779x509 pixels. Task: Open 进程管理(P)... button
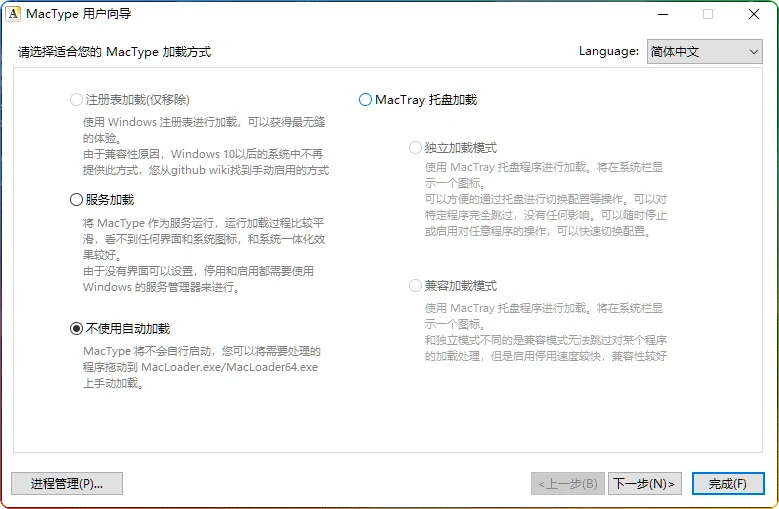[x=67, y=483]
